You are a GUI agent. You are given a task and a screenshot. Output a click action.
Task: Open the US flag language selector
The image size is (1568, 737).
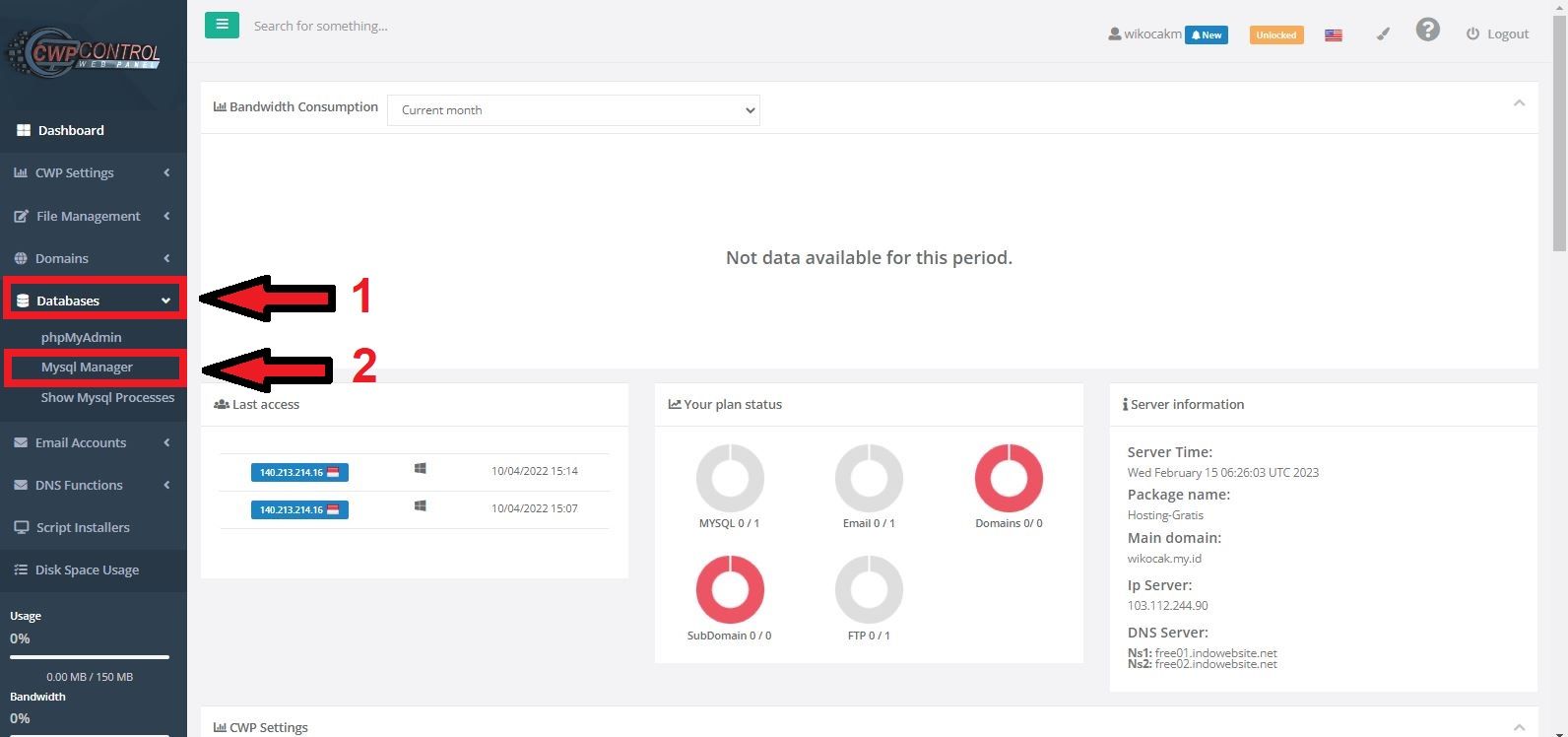(x=1334, y=35)
